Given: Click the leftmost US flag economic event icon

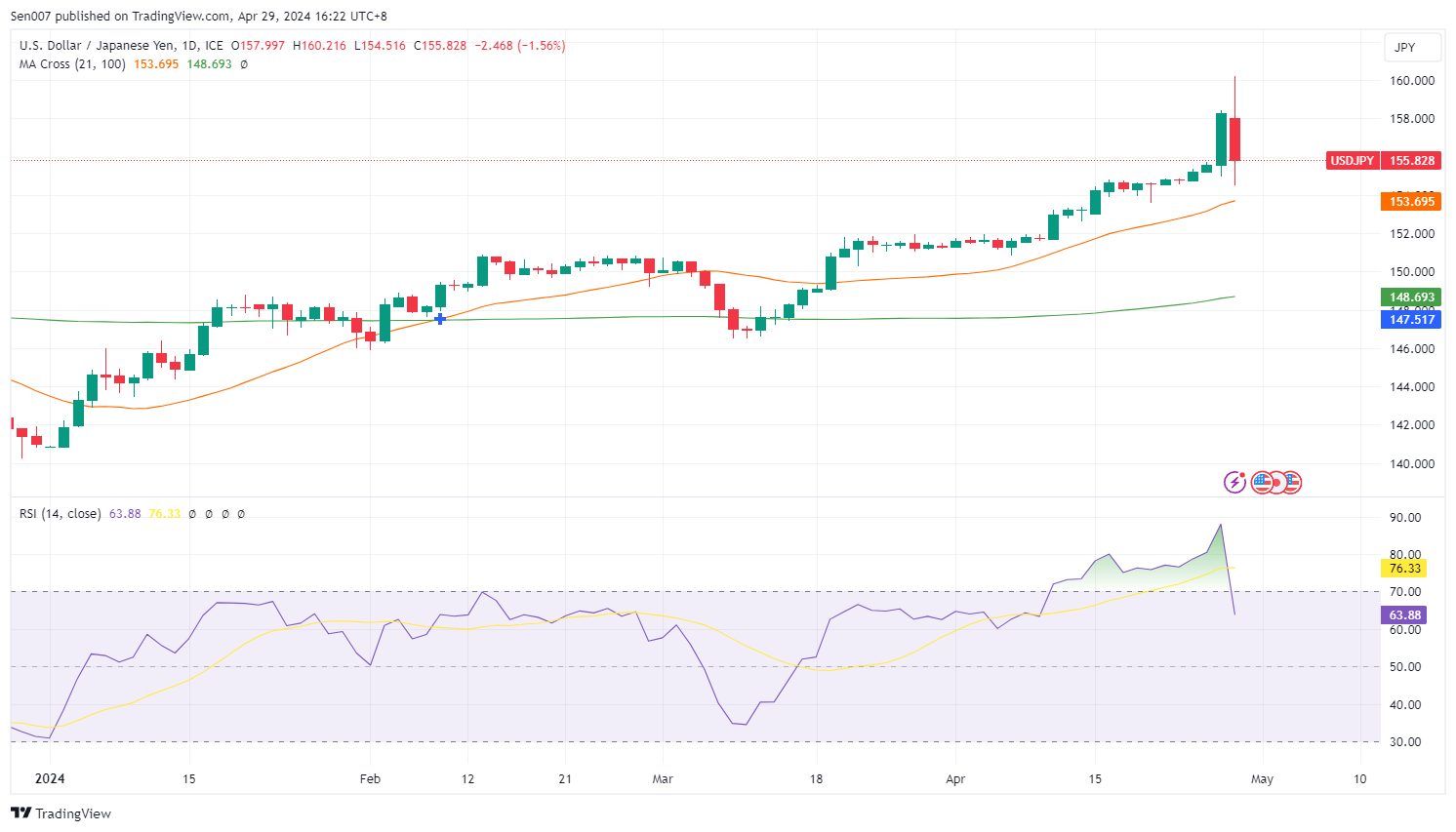Looking at the screenshot, I should tap(1261, 482).
